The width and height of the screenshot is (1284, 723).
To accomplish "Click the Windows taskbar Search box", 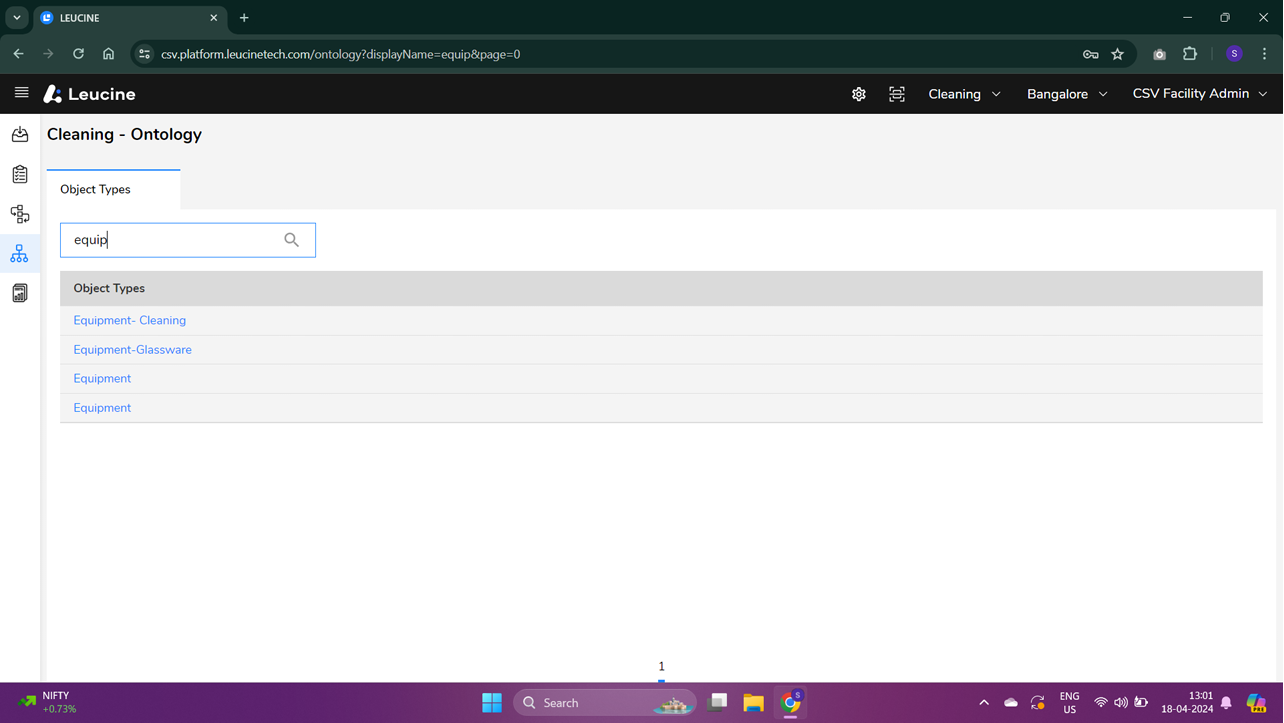I will [605, 703].
